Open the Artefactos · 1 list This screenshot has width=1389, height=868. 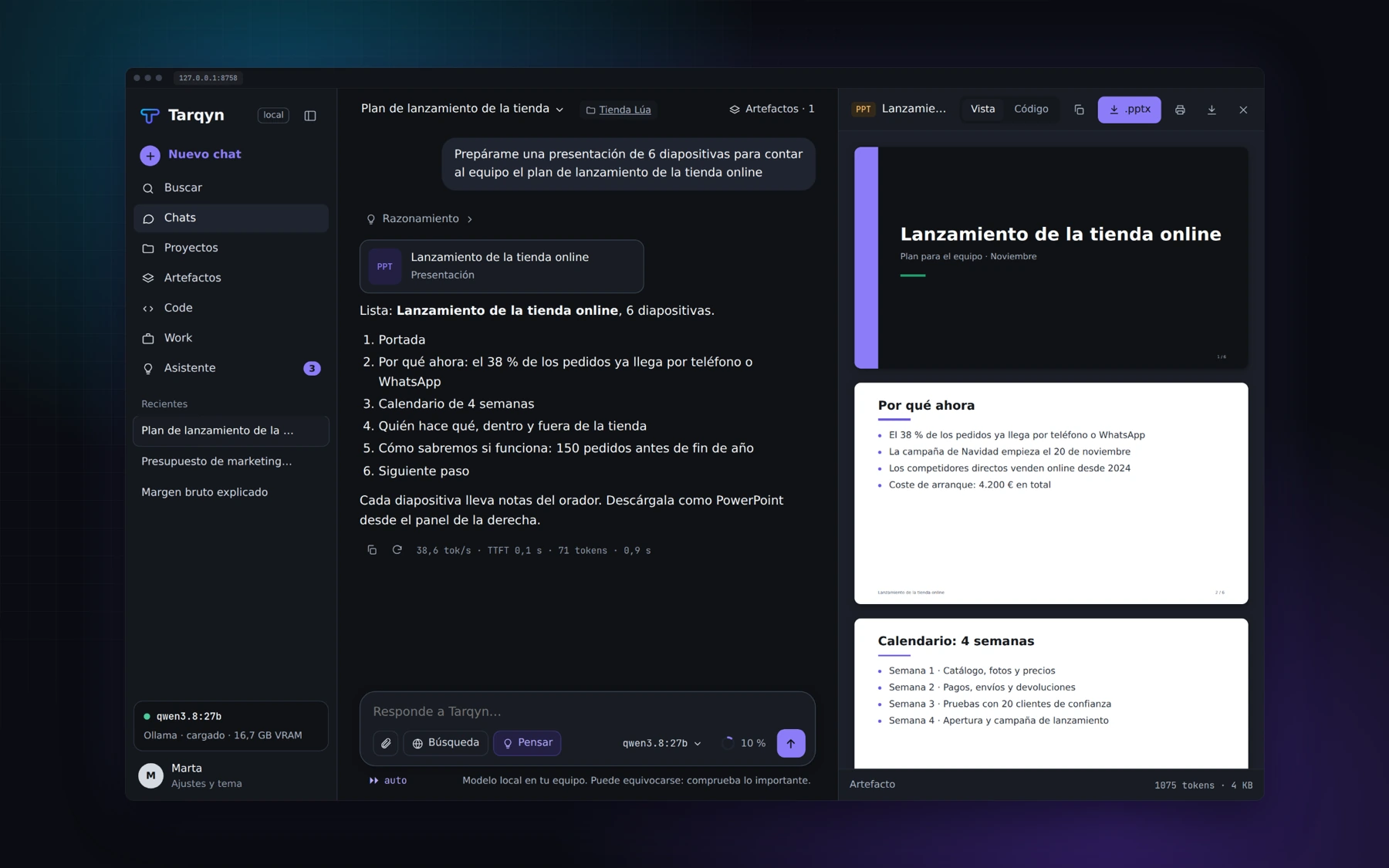click(x=772, y=109)
